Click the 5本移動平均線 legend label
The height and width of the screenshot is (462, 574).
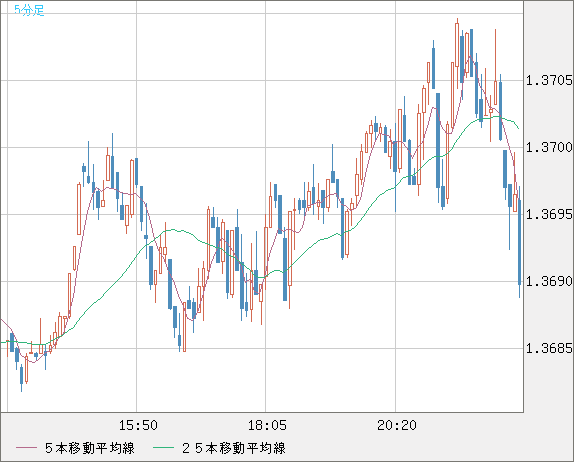coord(90,448)
